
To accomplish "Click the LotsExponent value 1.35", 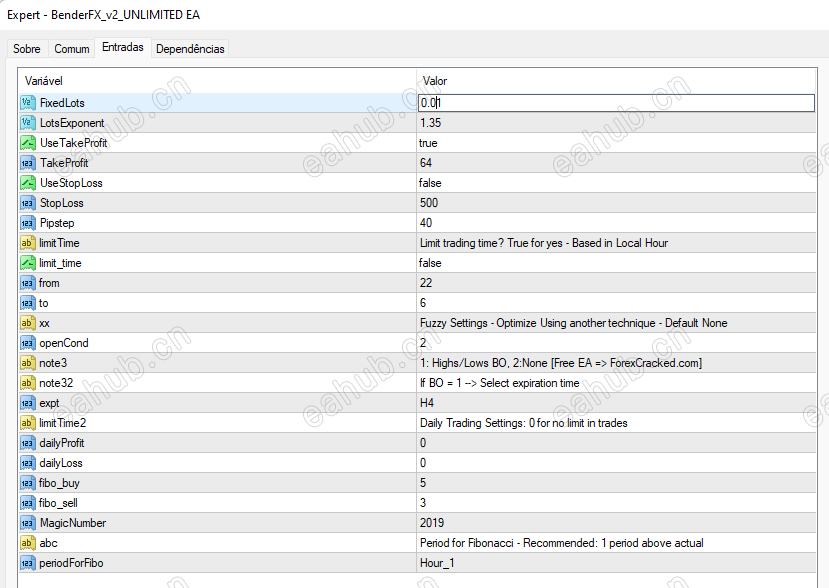I will (430, 123).
